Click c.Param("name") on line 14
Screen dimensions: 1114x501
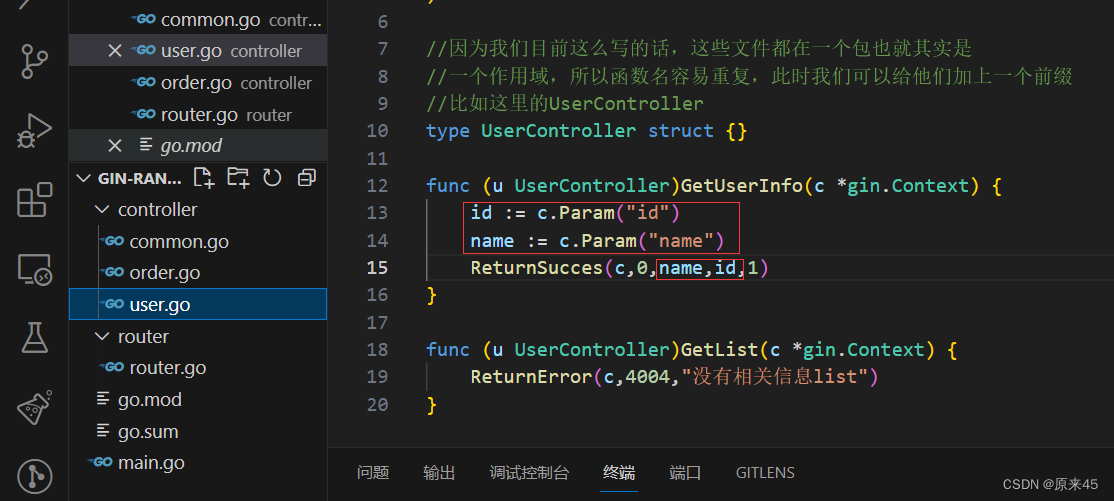642,241
